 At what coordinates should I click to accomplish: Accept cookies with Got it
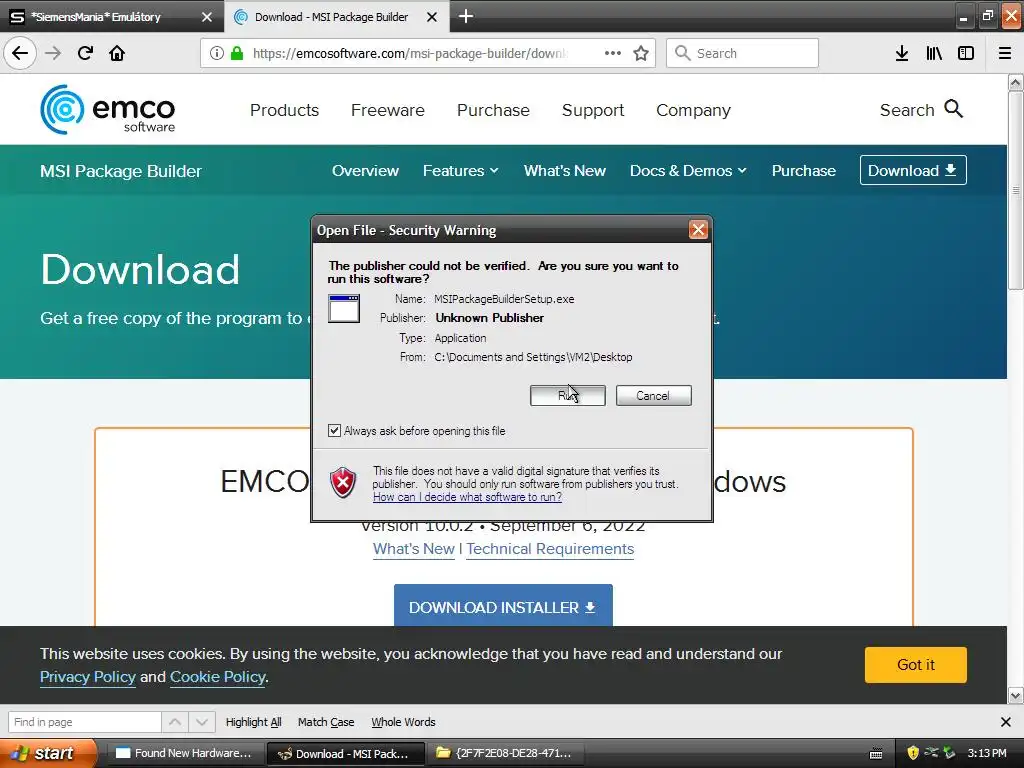coord(916,665)
